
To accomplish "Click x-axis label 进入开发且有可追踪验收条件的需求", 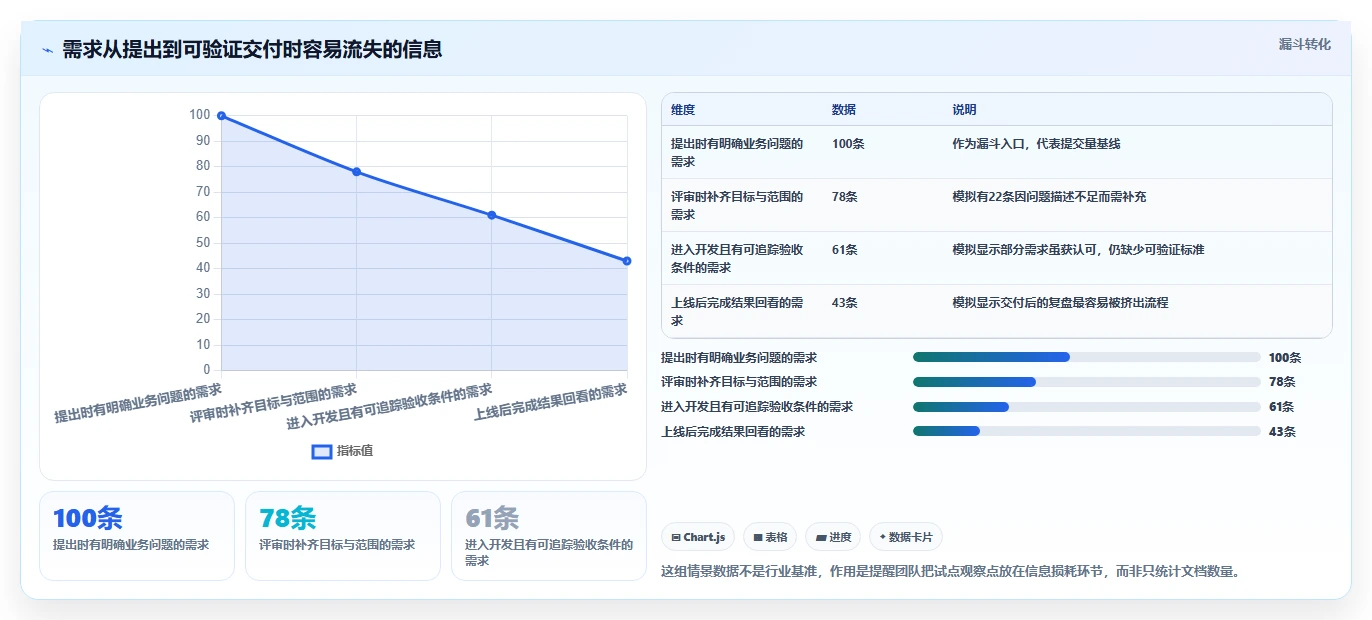I will click(x=389, y=406).
